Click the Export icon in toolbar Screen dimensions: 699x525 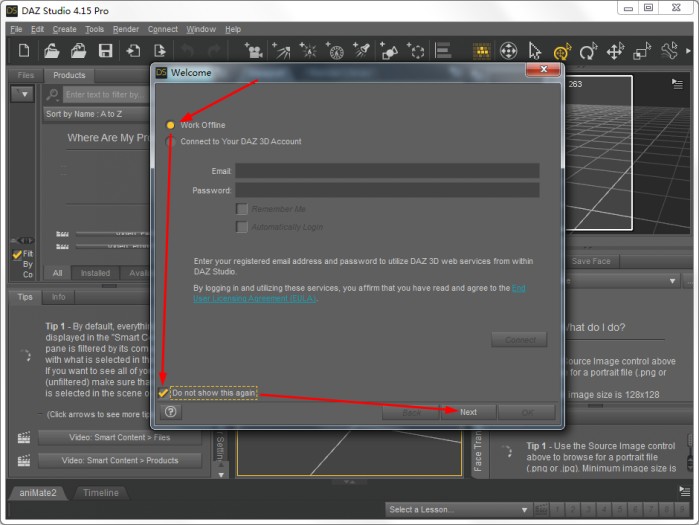pos(160,50)
